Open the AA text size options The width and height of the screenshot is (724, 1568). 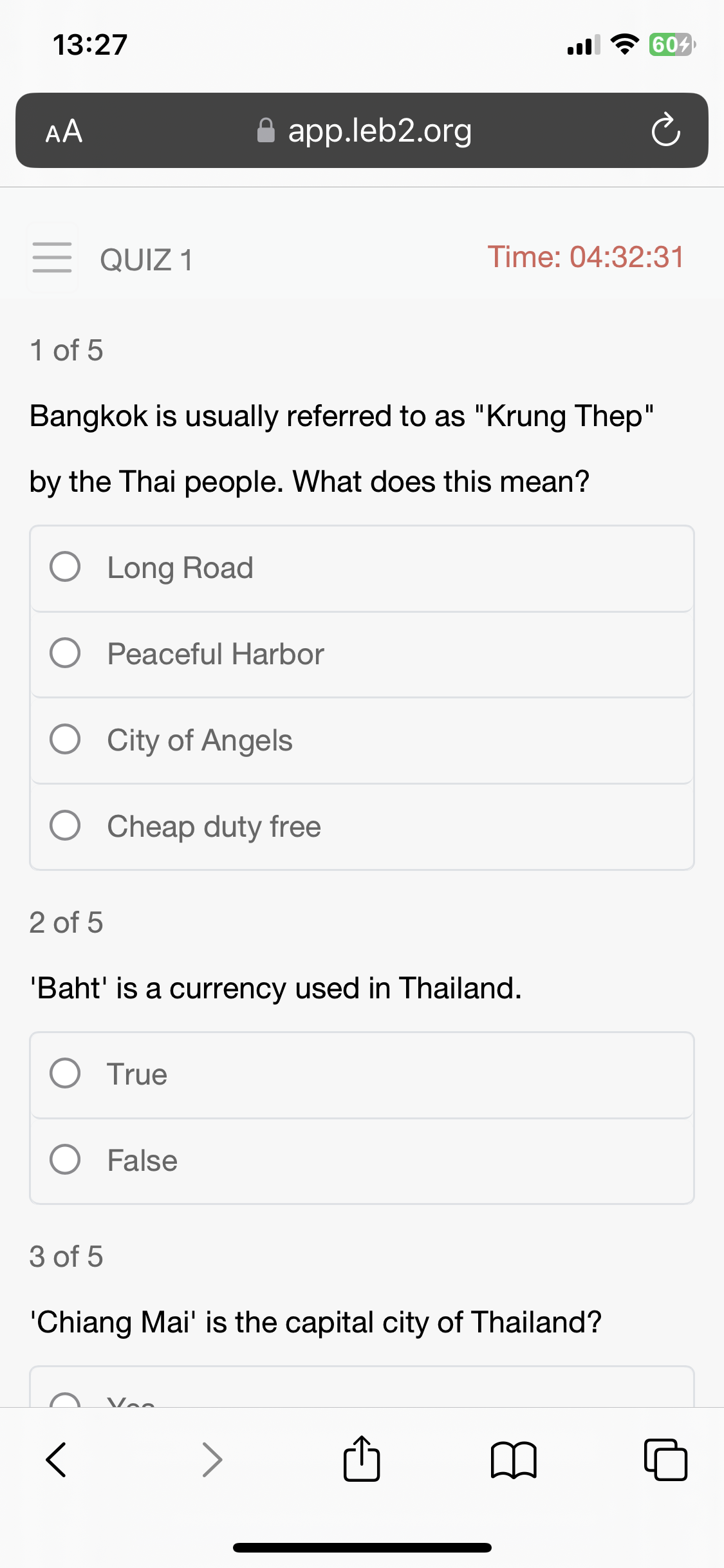64,131
